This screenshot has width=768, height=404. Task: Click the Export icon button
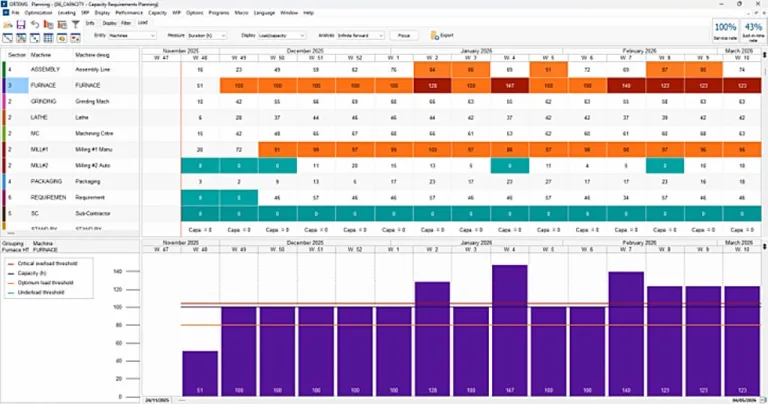tap(442, 35)
